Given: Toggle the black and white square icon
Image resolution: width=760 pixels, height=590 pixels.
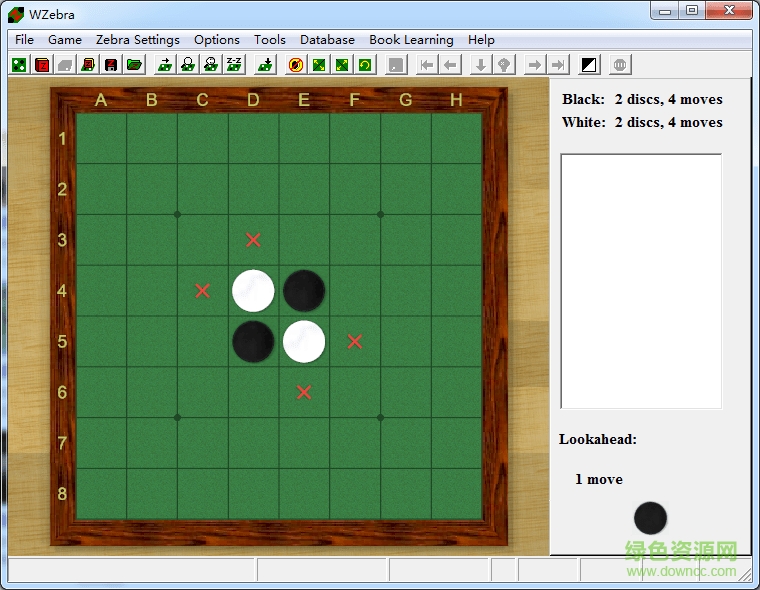Looking at the screenshot, I should click(590, 65).
